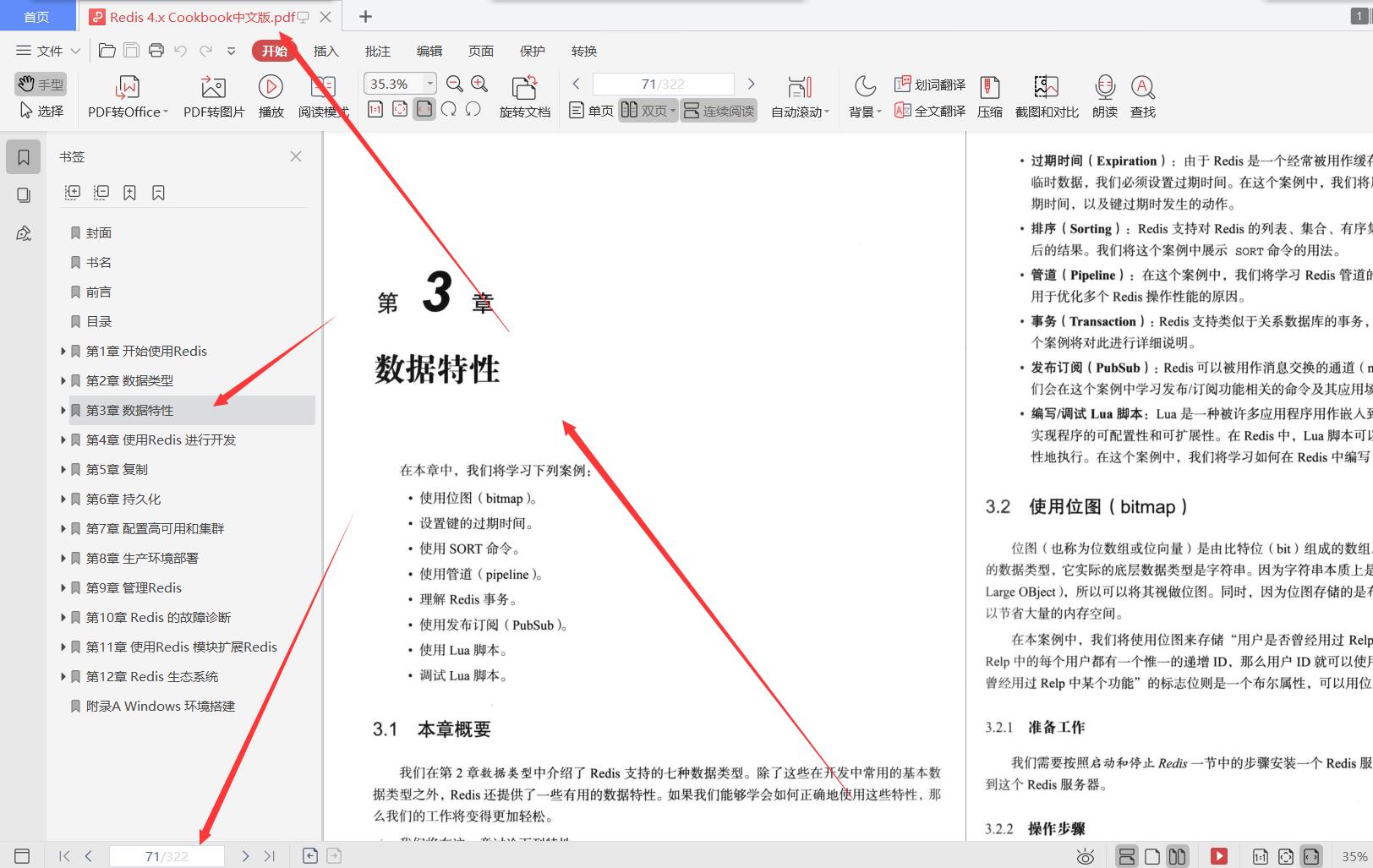Enable 划词翻译 word translation
This screenshot has height=868, width=1373.
pyautogui.click(x=930, y=85)
